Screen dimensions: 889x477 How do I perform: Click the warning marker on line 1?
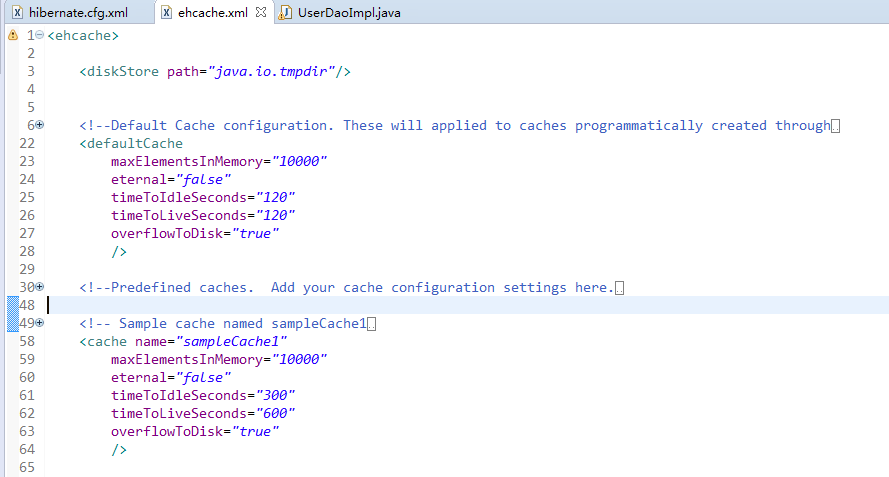click(12, 35)
